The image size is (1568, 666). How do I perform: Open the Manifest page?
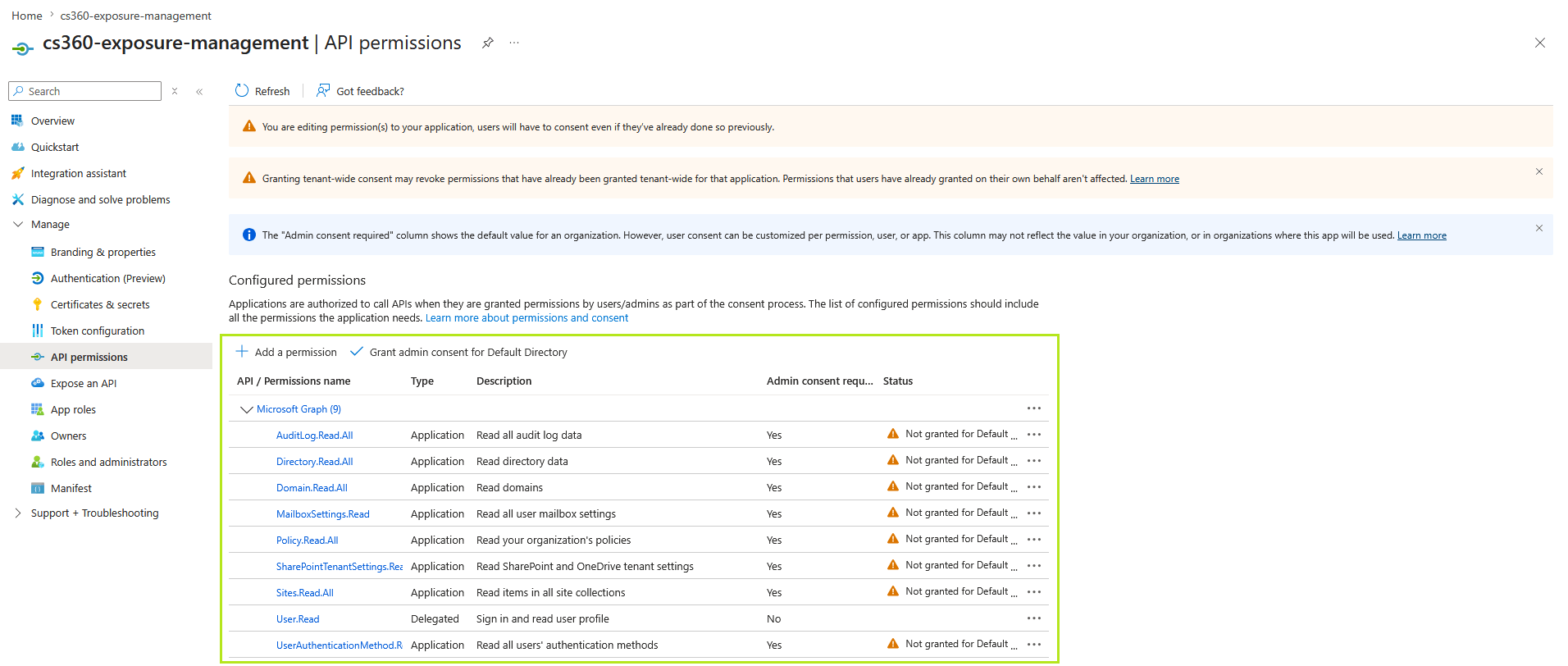coord(71,488)
